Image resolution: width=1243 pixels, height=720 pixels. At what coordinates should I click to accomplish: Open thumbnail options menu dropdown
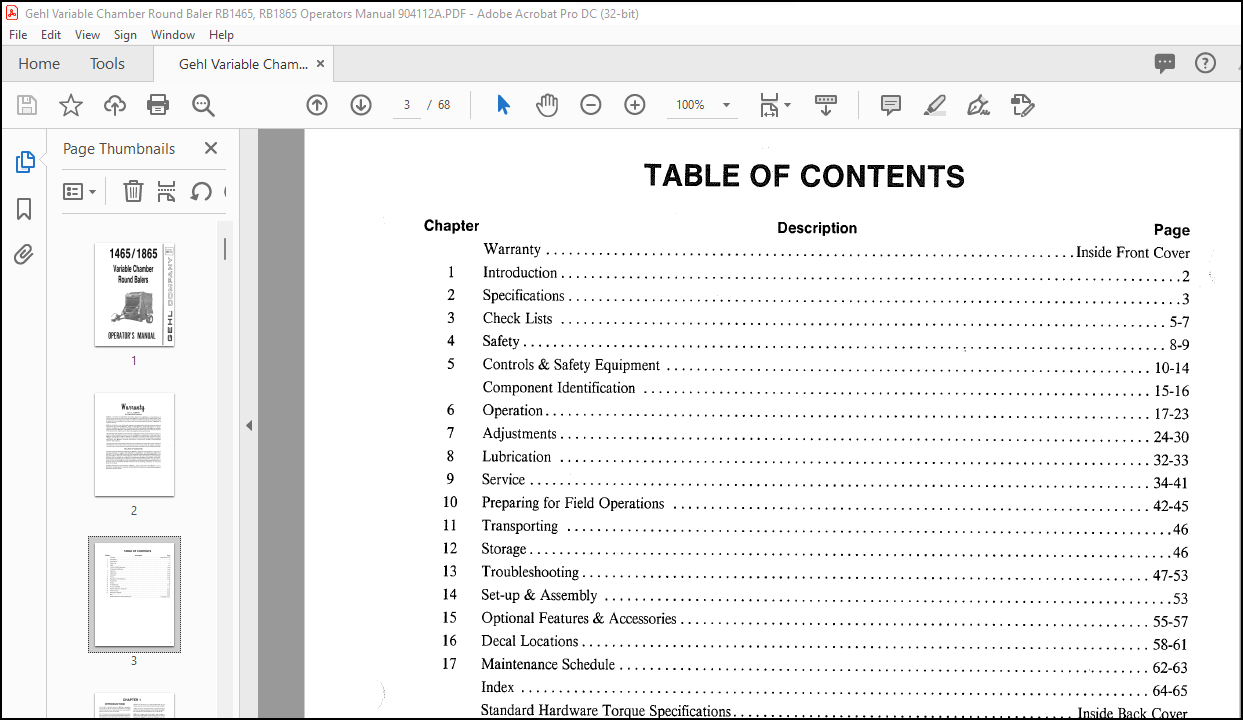[80, 191]
